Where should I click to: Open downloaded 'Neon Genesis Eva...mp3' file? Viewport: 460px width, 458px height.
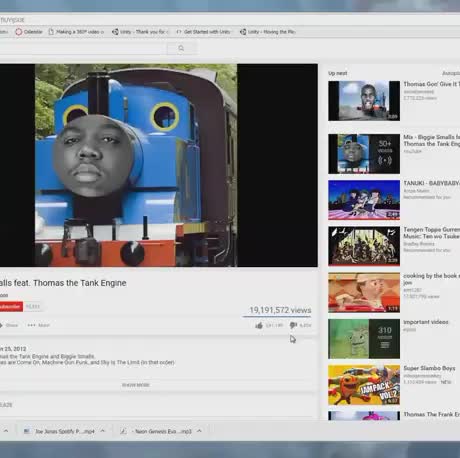(157, 431)
